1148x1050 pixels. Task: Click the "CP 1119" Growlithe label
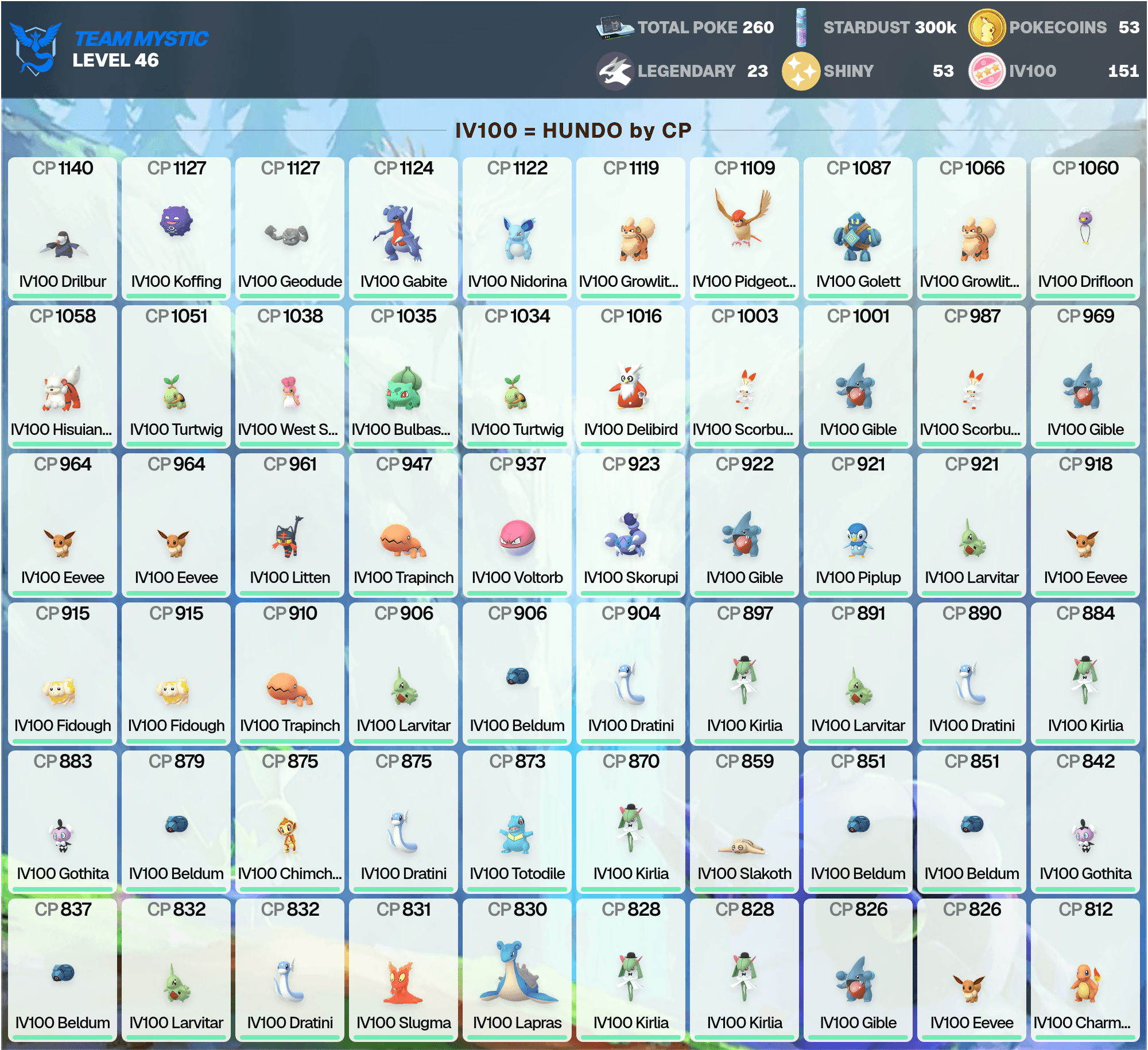click(631, 168)
